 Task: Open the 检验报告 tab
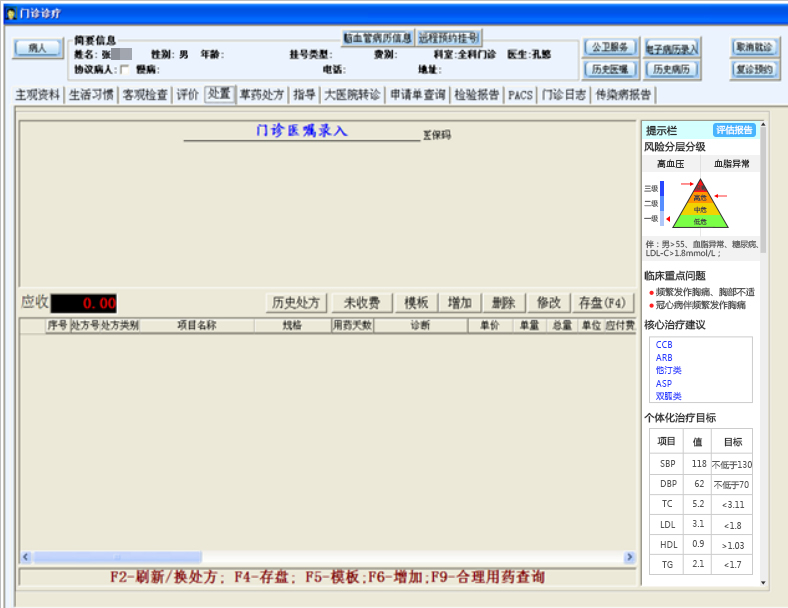(477, 95)
